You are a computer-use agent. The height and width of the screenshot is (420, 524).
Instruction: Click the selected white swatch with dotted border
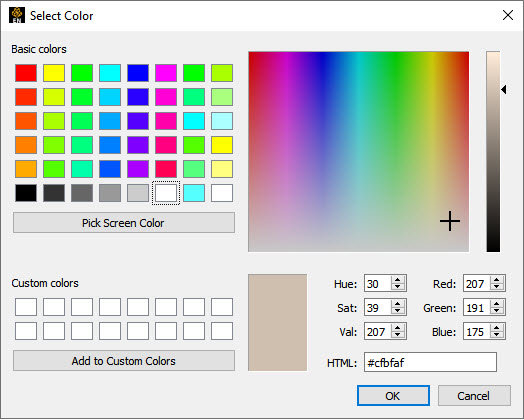[x=166, y=193]
